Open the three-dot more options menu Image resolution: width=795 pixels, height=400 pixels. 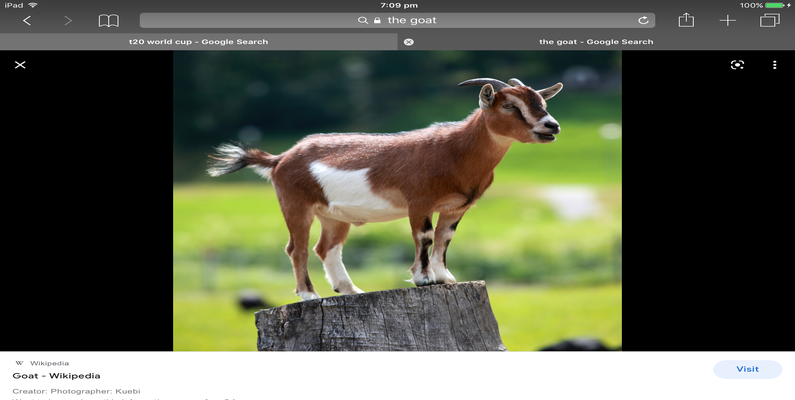[774, 65]
